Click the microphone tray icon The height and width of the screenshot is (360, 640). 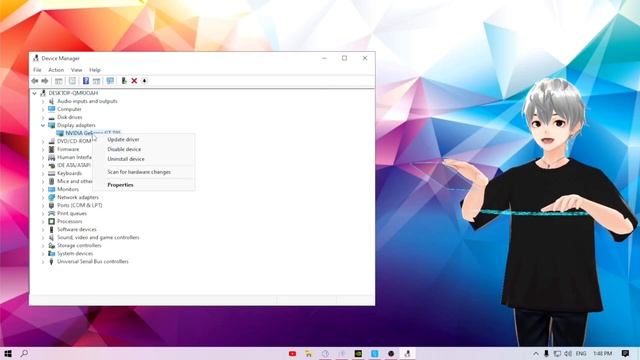546,353
